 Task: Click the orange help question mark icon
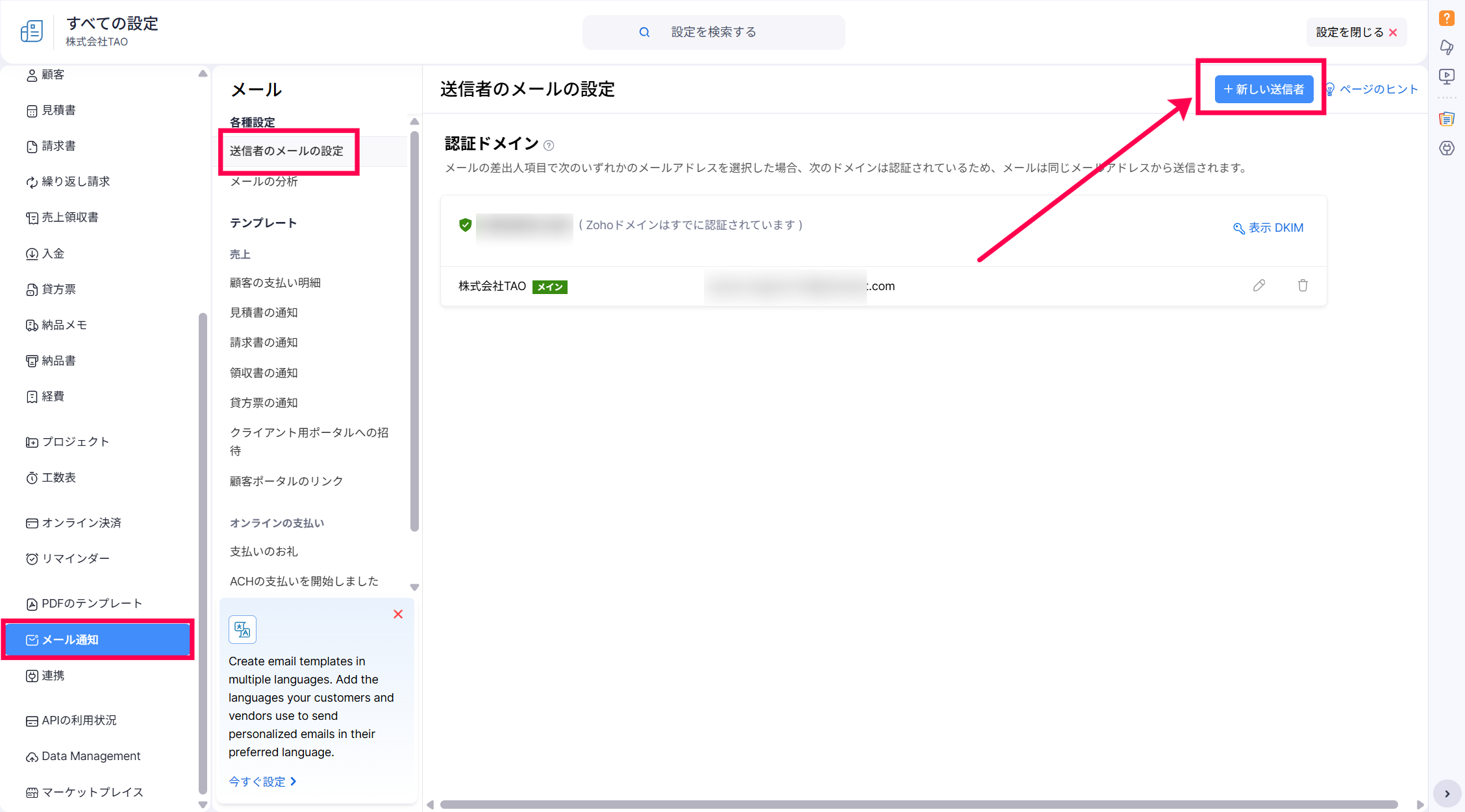tap(1446, 18)
